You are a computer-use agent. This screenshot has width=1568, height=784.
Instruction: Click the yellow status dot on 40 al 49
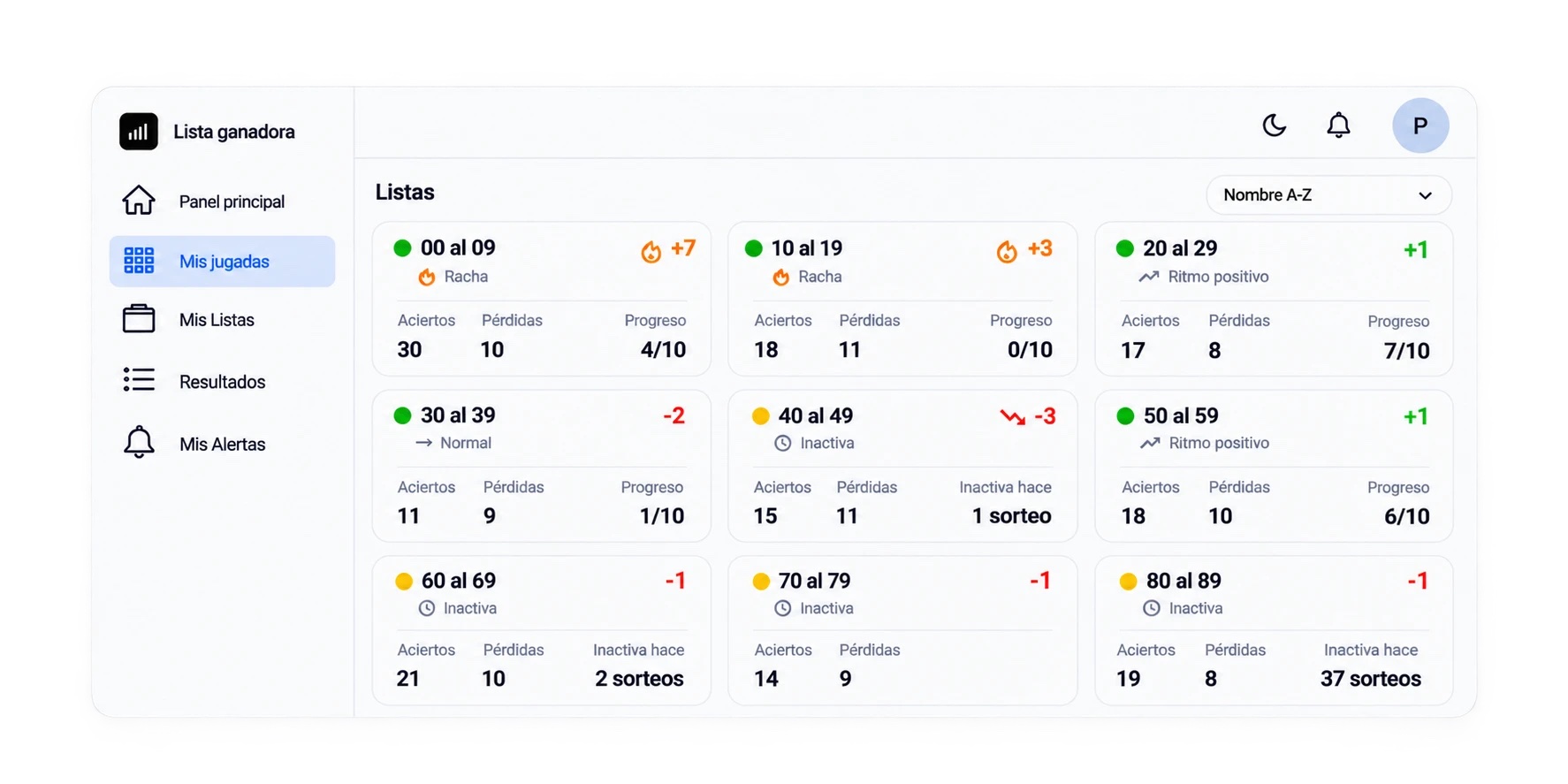pos(760,415)
